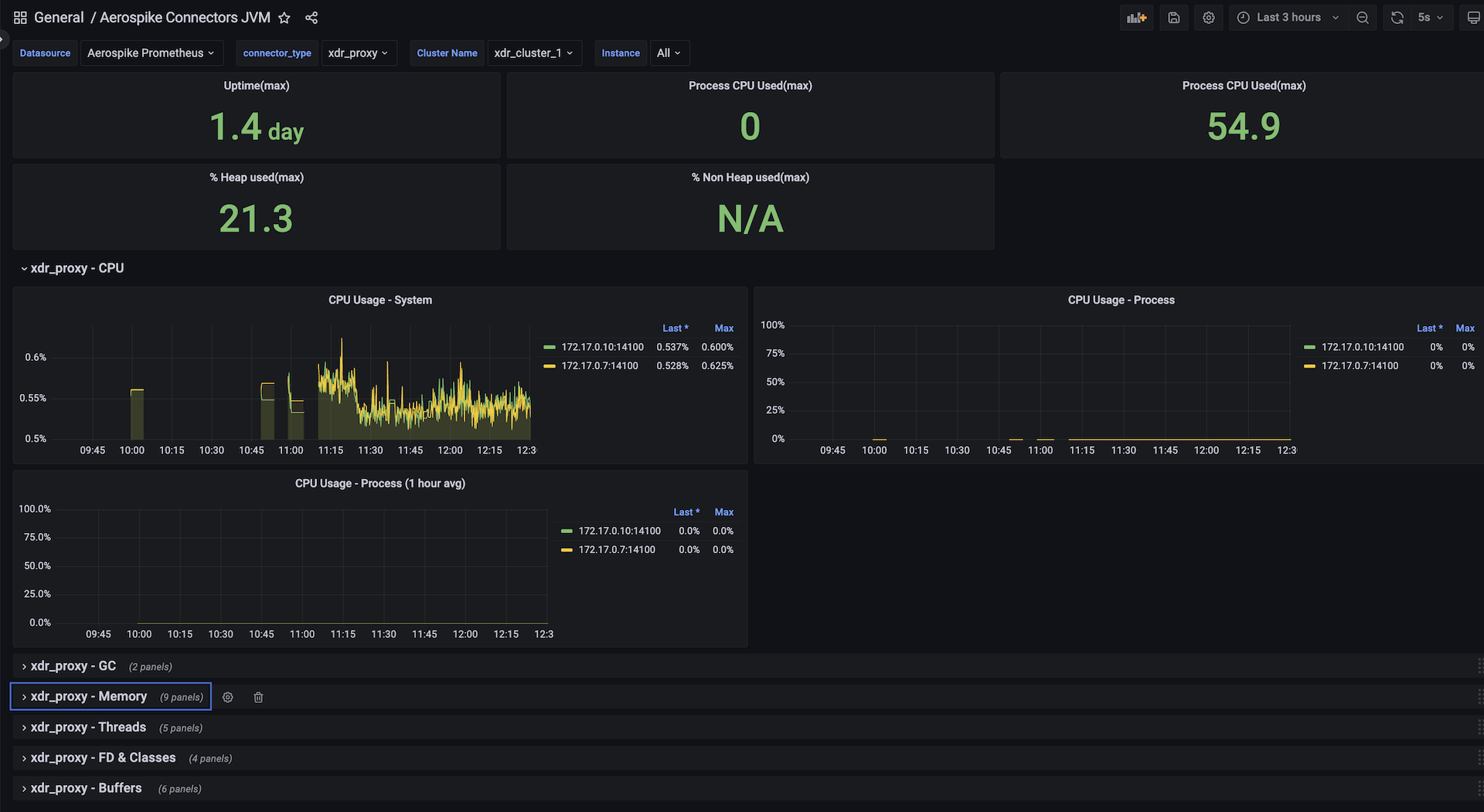Open the General folder breadcrumb link
The image size is (1484, 812).
point(59,18)
